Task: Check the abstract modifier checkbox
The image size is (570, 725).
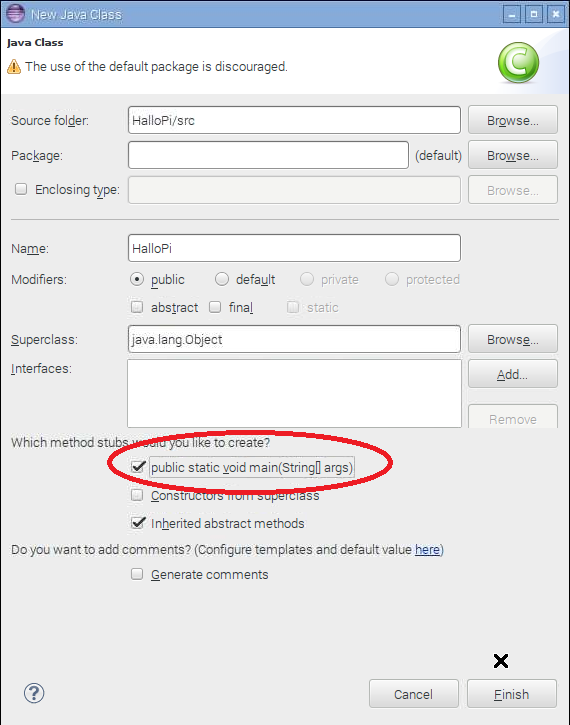Action: (137, 307)
